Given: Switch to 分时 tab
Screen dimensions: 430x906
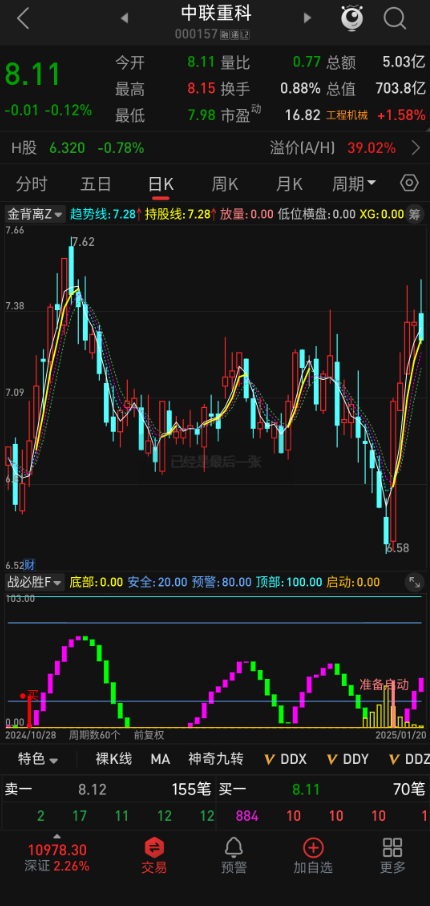Looking at the screenshot, I should pyautogui.click(x=31, y=184).
